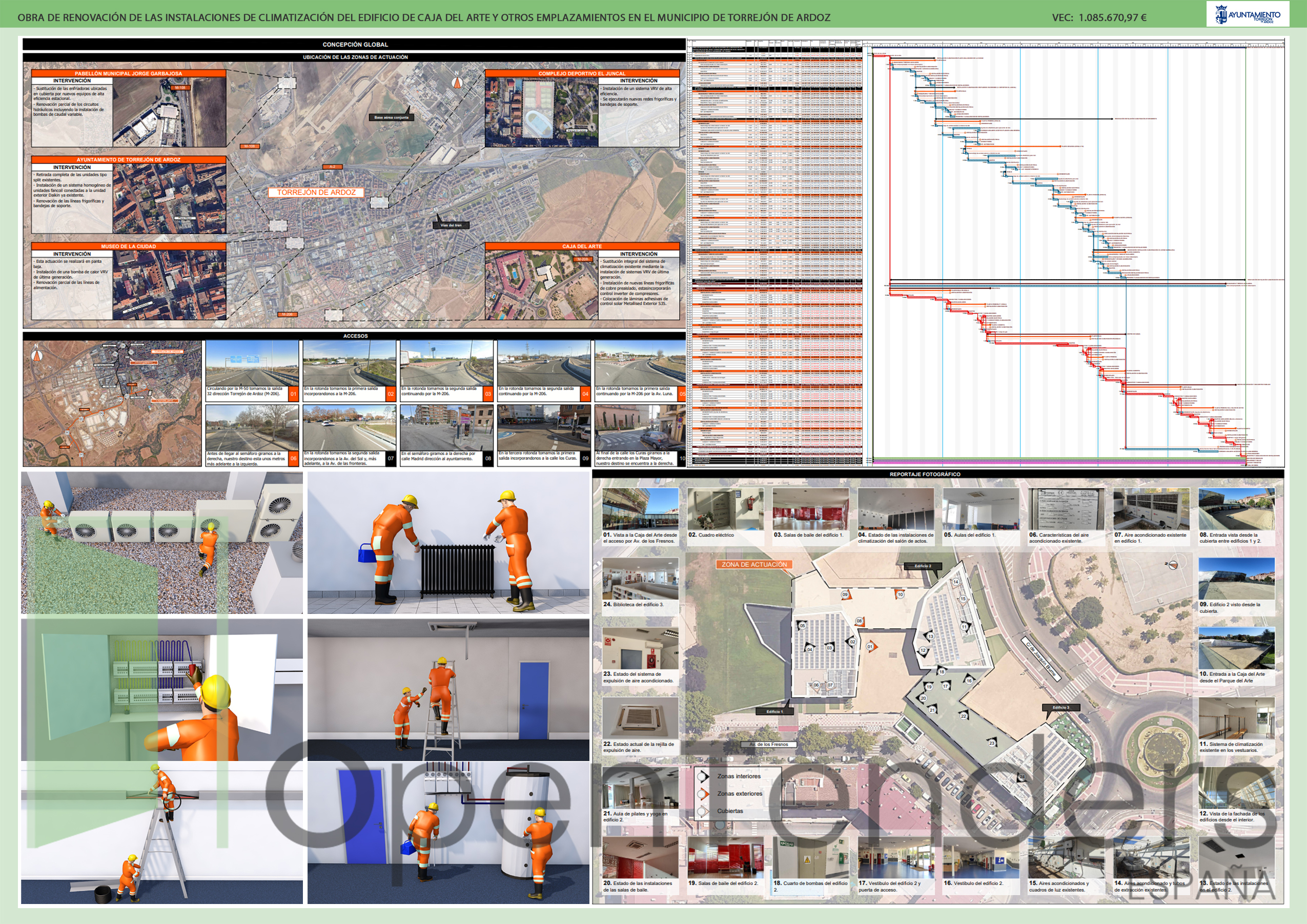Click the Zonas exteriores orange legend icon
This screenshot has width=1307, height=924.
tap(703, 794)
